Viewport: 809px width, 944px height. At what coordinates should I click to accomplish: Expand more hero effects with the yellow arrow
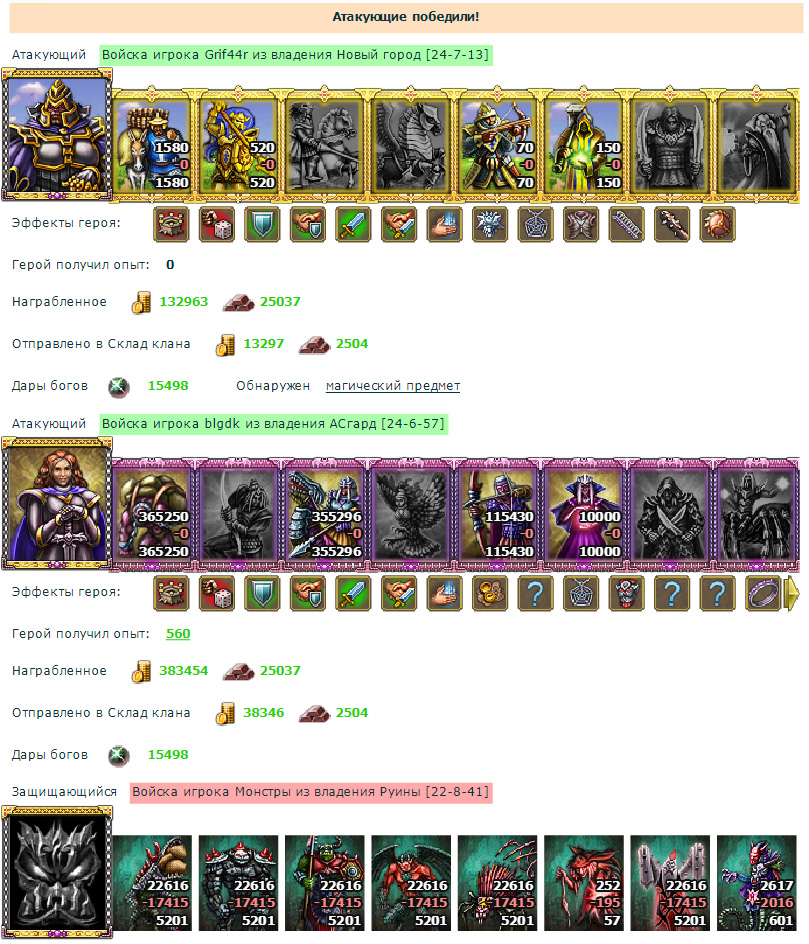click(793, 593)
